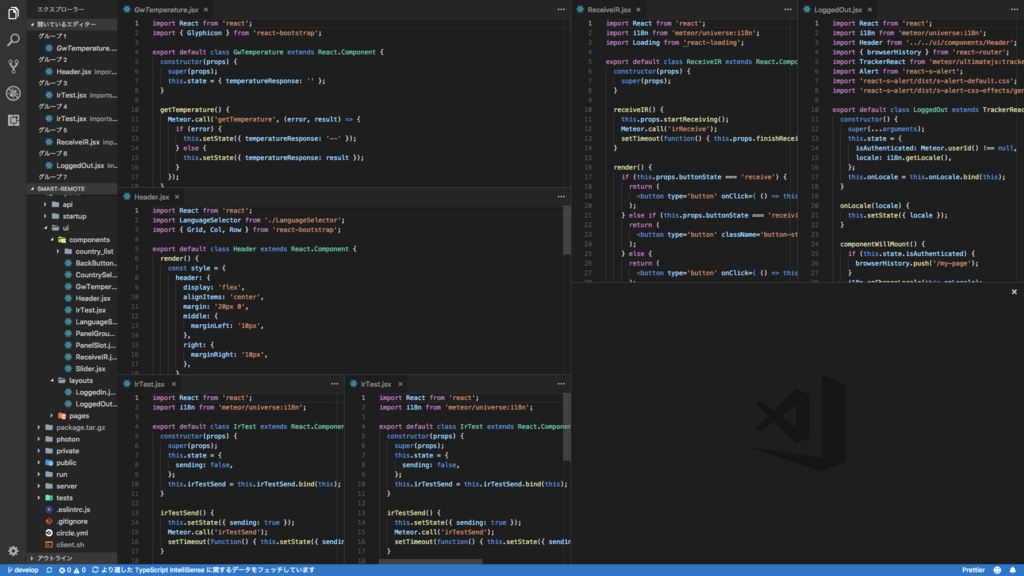The height and width of the screenshot is (576, 1024).
Task: Close the empty editor group with the X
Action: (x=1014, y=292)
